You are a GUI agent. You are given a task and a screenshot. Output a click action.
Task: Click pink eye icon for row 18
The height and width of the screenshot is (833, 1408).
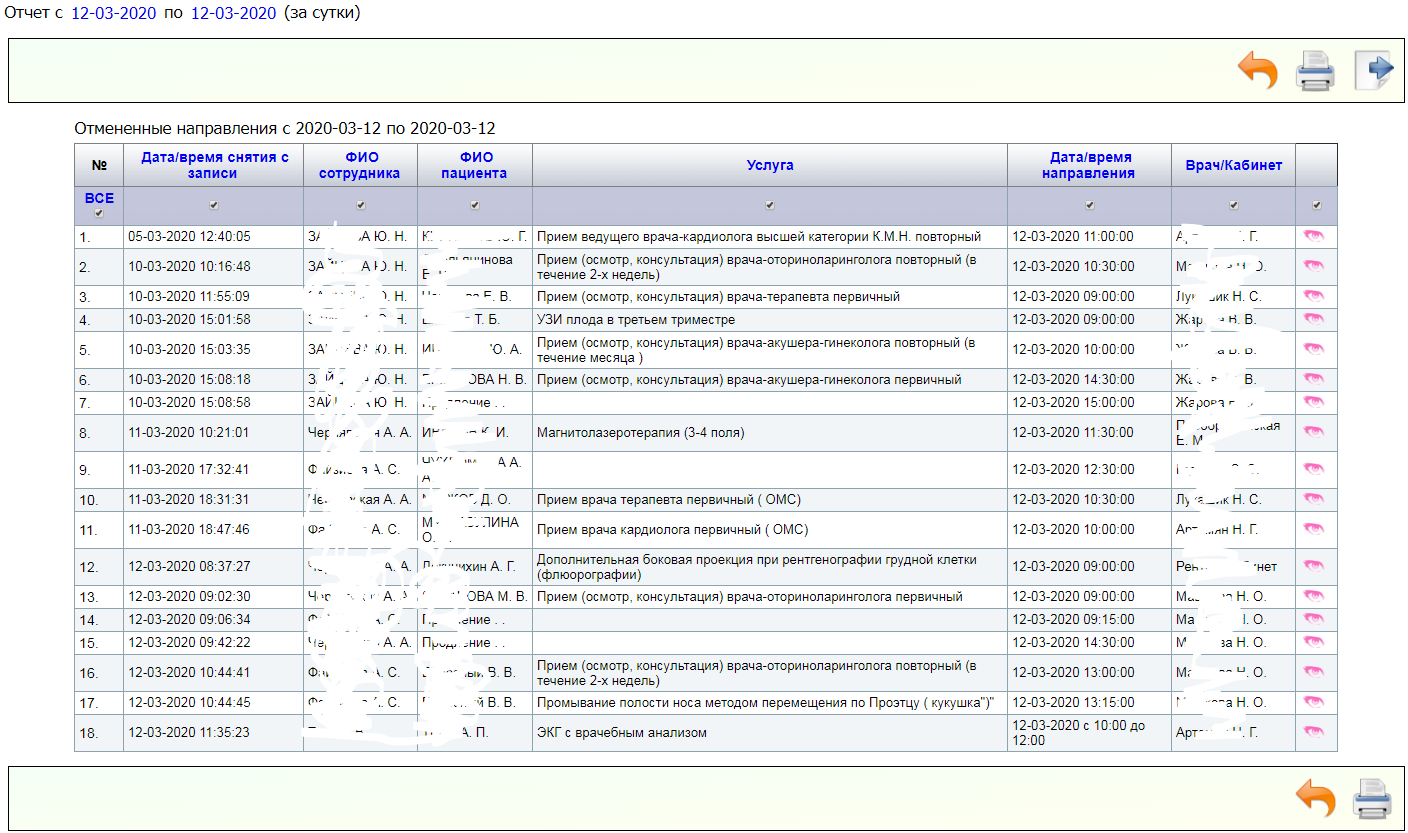pyautogui.click(x=1314, y=732)
